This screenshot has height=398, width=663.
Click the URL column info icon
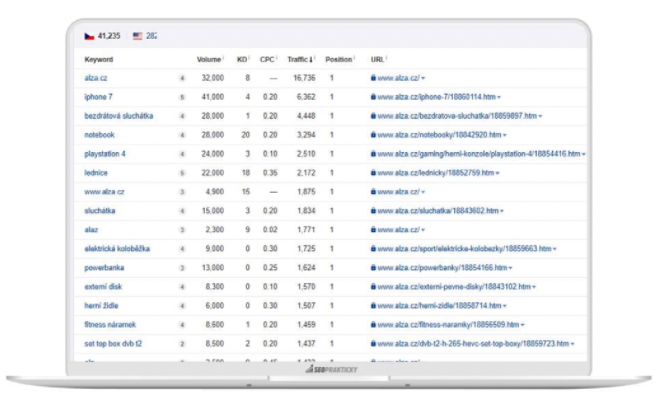pos(386,58)
